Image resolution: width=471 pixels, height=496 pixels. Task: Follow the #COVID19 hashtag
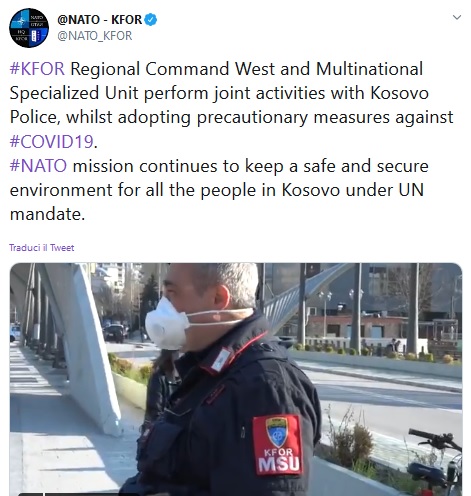[52, 142]
